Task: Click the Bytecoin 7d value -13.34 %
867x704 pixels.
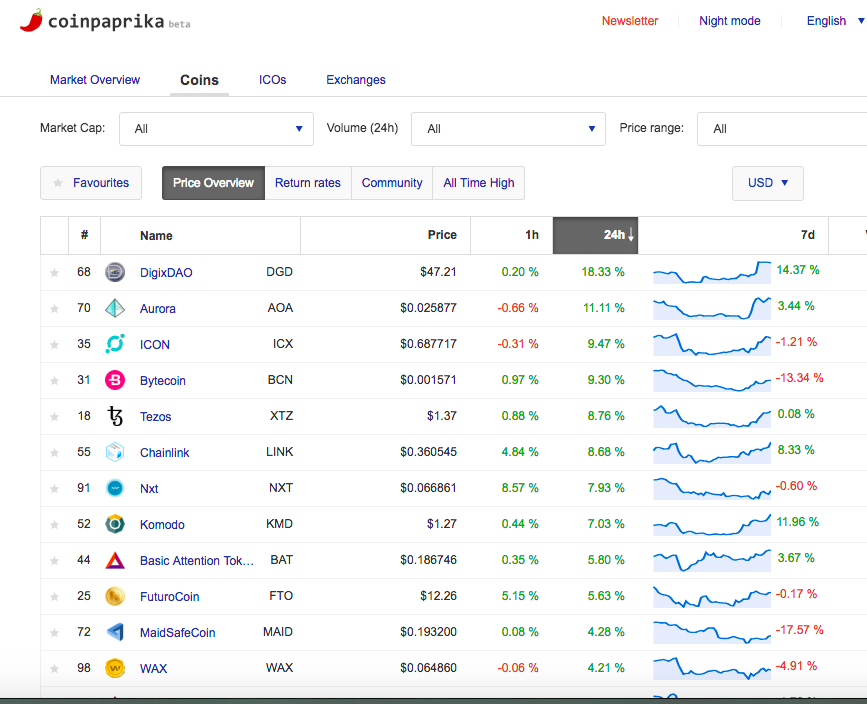Action: click(x=799, y=378)
